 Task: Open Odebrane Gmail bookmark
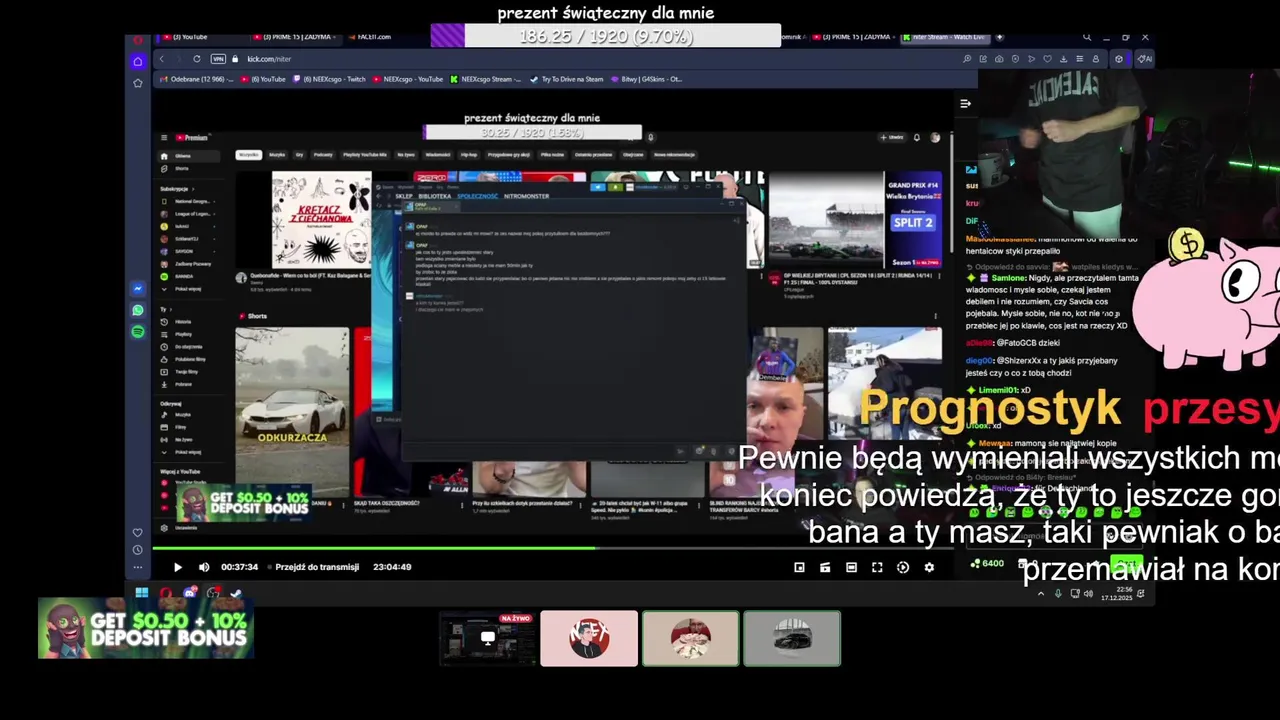point(196,79)
